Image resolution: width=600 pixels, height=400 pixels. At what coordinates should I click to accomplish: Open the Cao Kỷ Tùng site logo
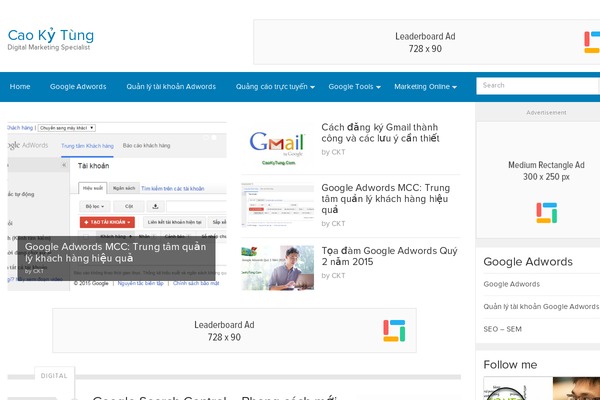pos(51,35)
